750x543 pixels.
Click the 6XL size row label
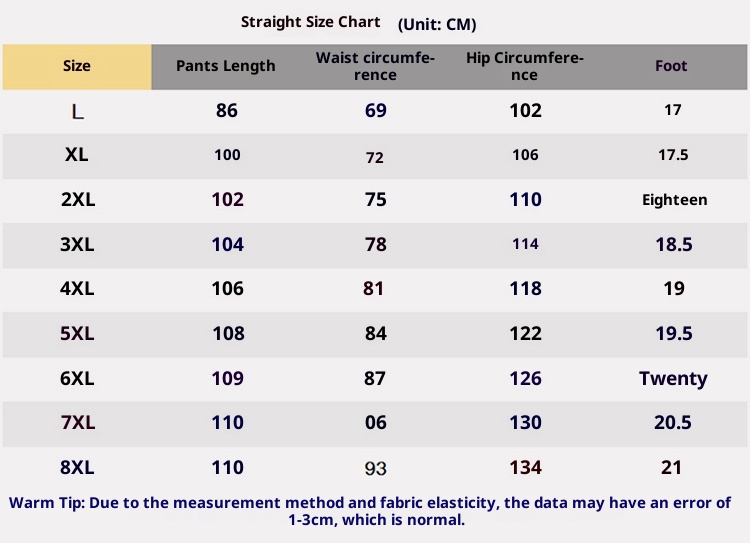click(77, 379)
